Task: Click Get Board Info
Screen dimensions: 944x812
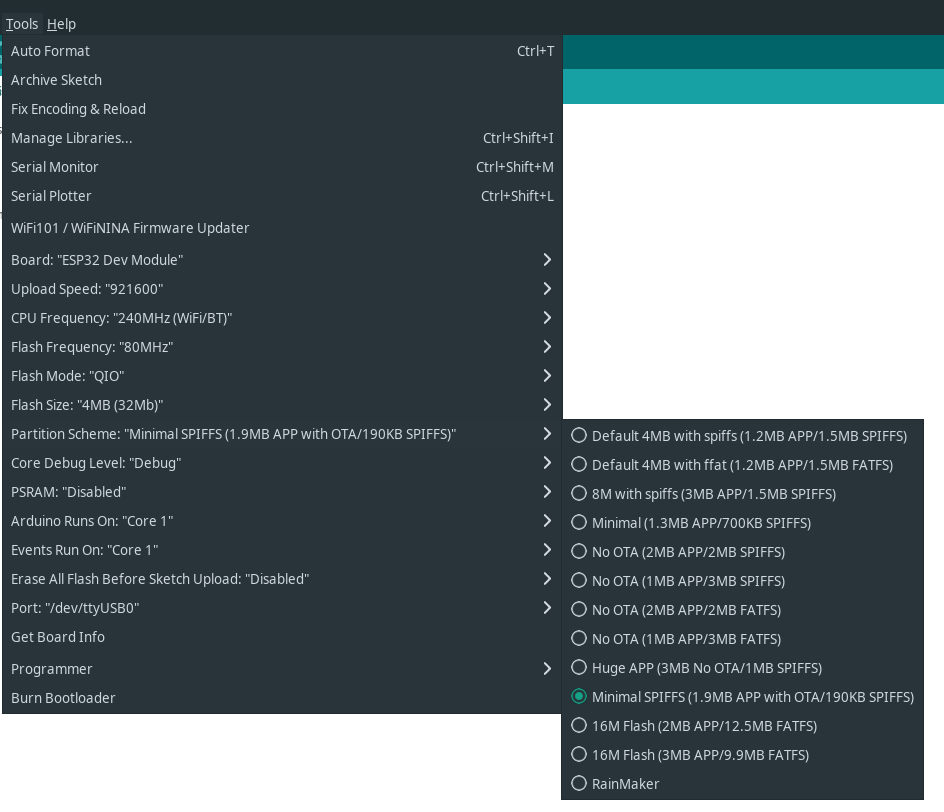Action: (282, 637)
